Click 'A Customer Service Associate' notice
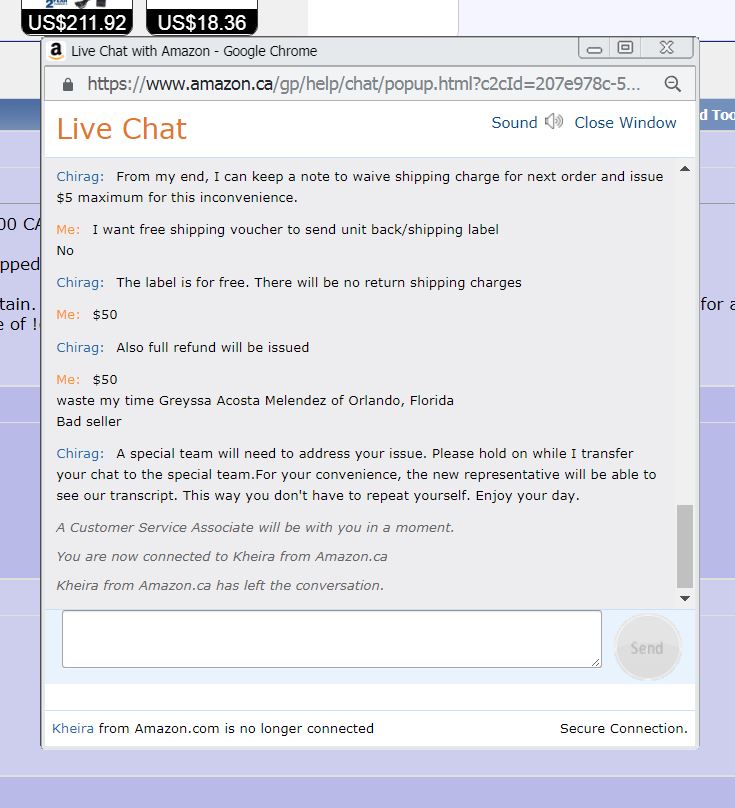 click(255, 528)
